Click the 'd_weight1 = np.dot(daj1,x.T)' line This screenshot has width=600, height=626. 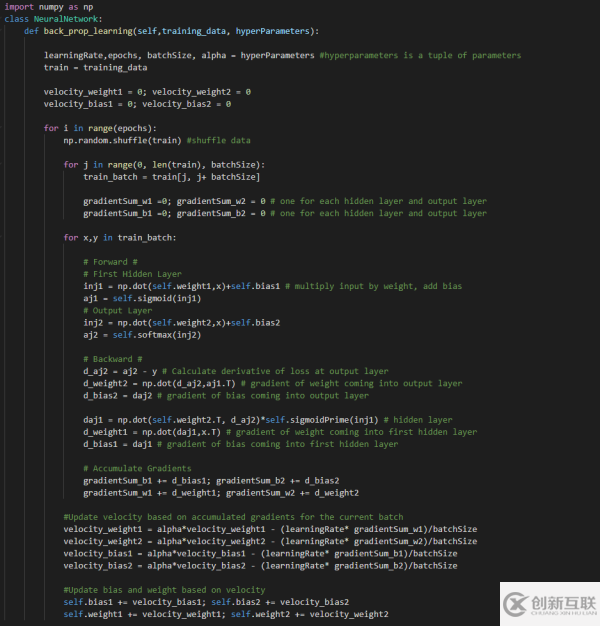pyautogui.click(x=280, y=432)
